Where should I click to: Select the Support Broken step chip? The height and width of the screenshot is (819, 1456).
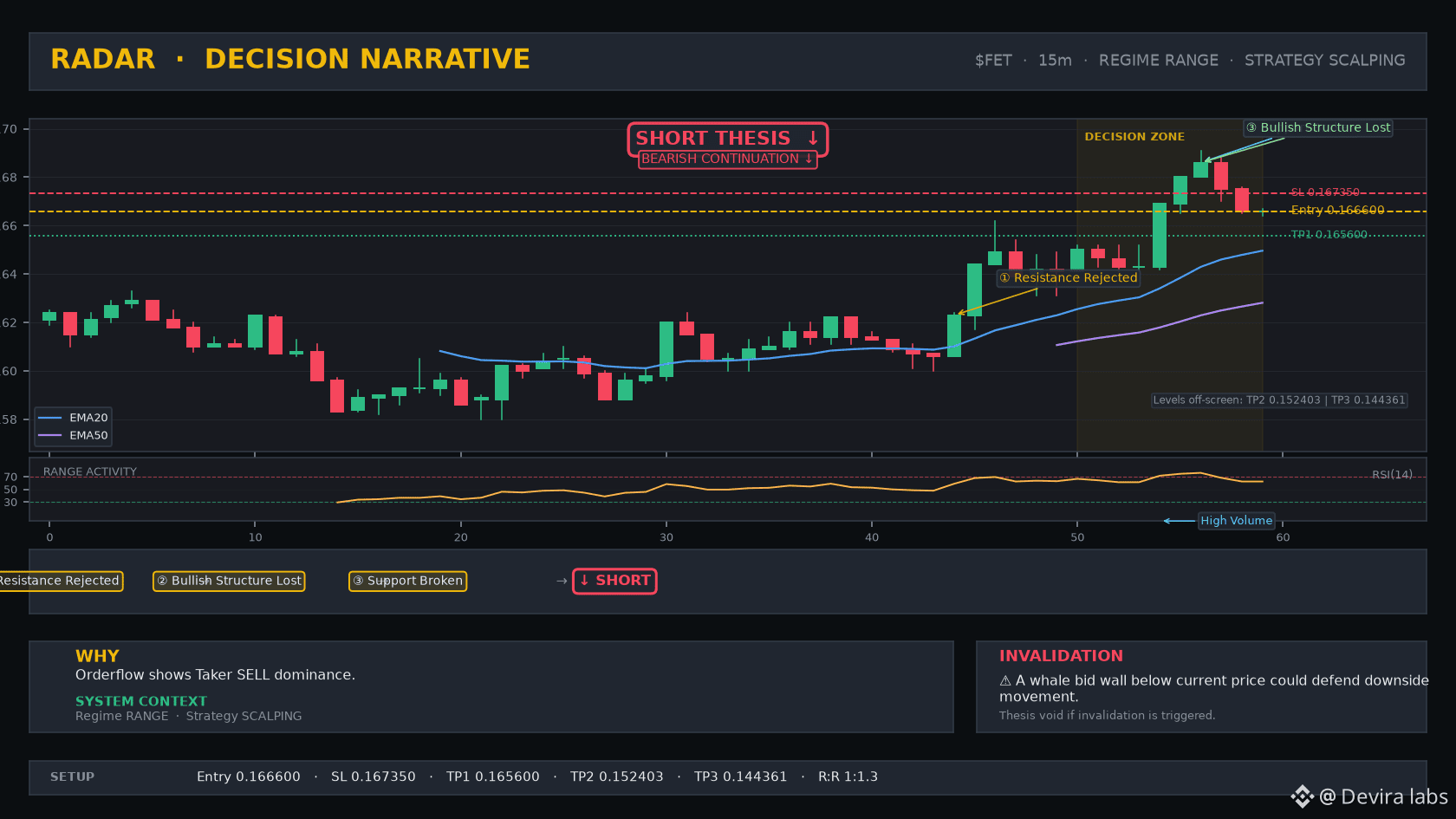point(407,581)
